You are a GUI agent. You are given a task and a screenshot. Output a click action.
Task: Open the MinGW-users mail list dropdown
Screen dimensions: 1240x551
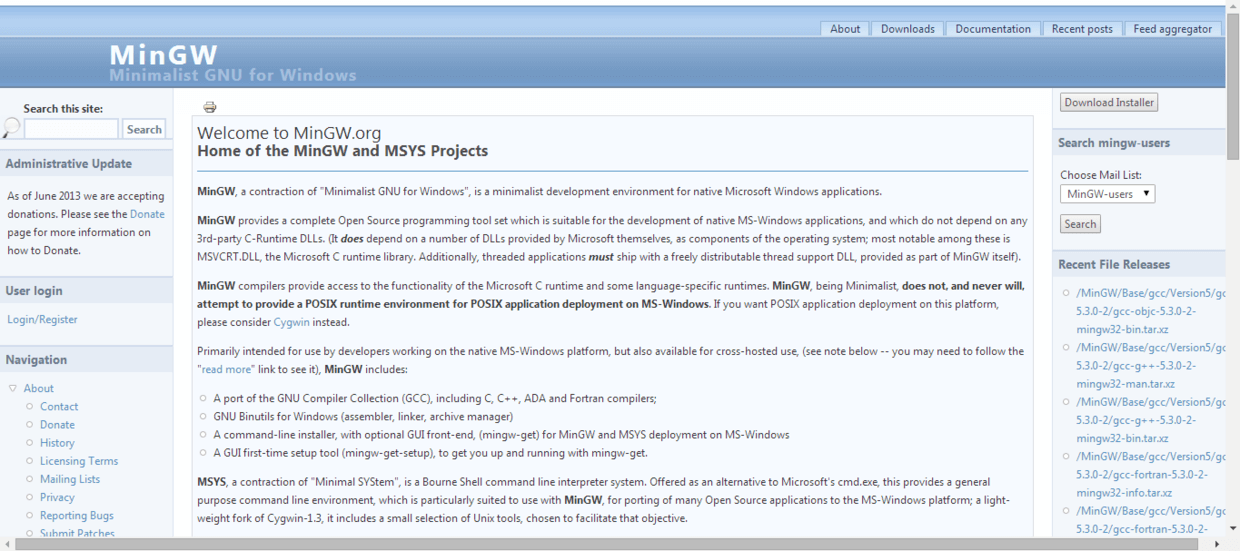click(x=1107, y=194)
